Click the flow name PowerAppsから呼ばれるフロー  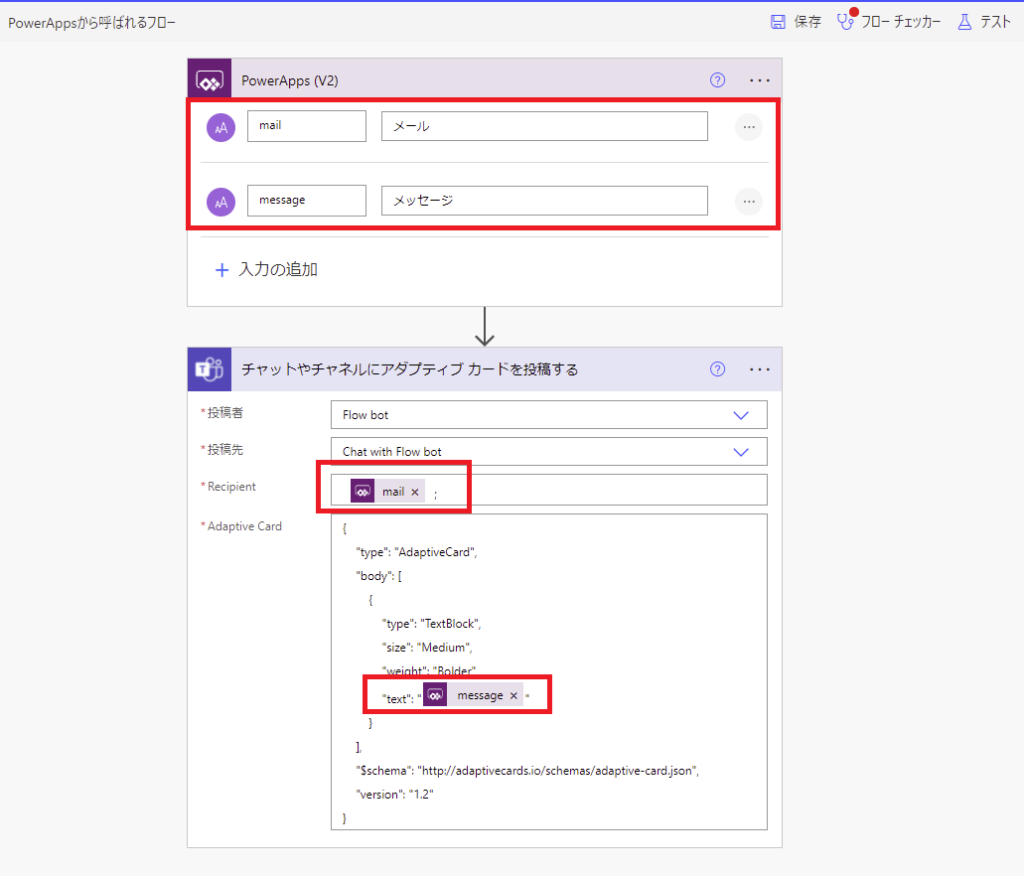click(x=92, y=23)
